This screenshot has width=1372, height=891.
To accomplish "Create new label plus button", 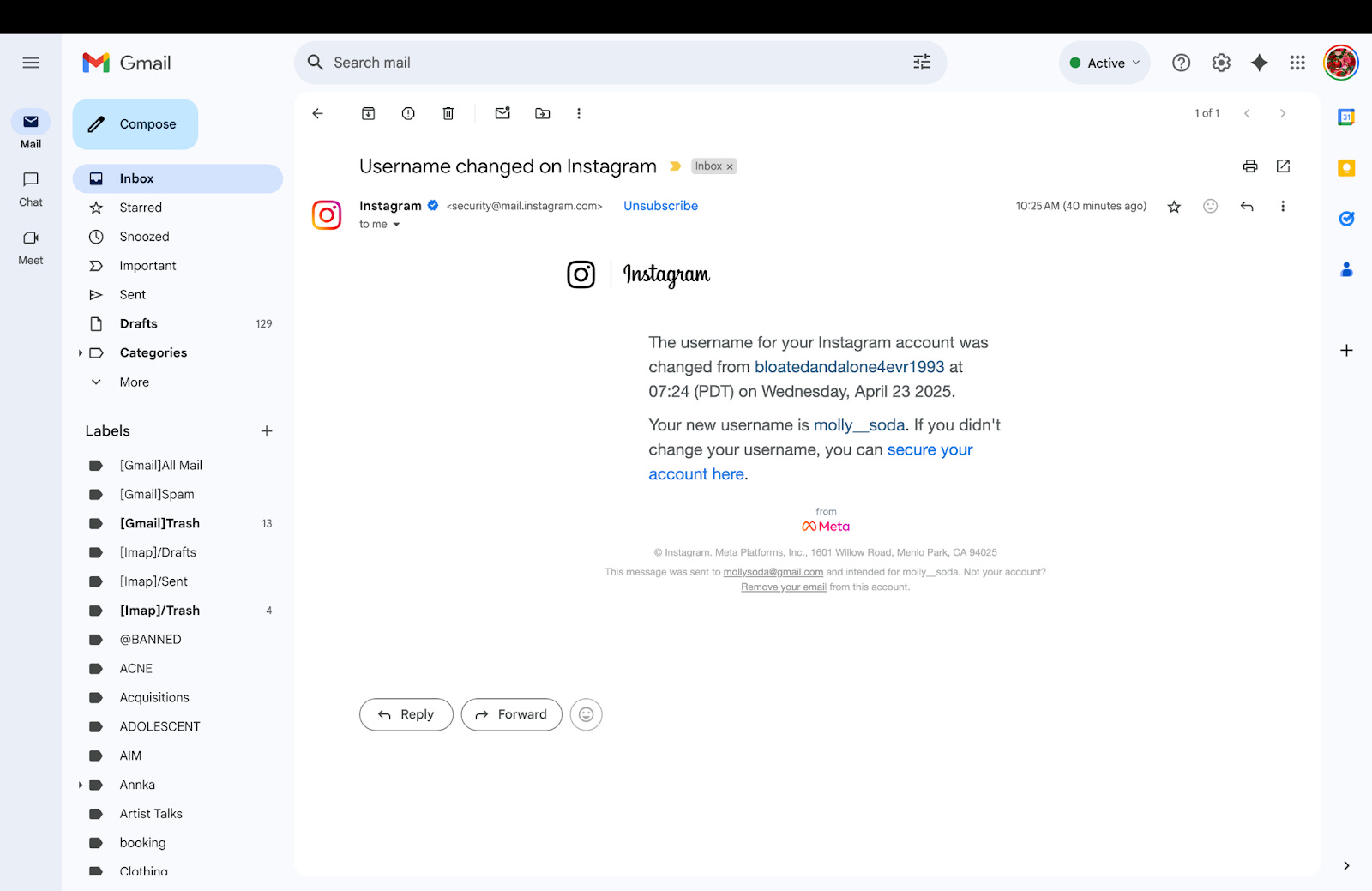I will point(267,431).
